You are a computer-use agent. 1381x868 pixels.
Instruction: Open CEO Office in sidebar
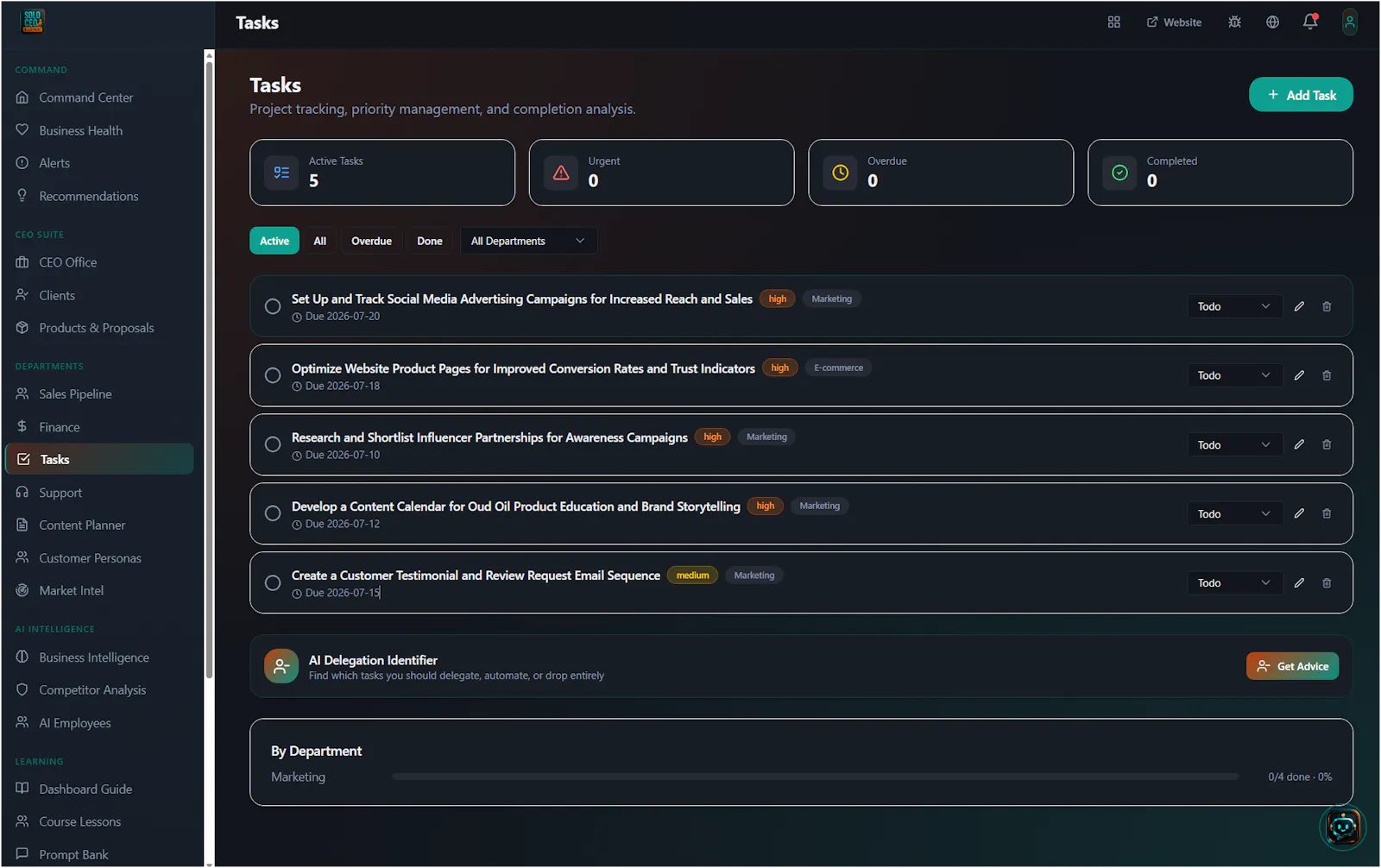click(99, 262)
